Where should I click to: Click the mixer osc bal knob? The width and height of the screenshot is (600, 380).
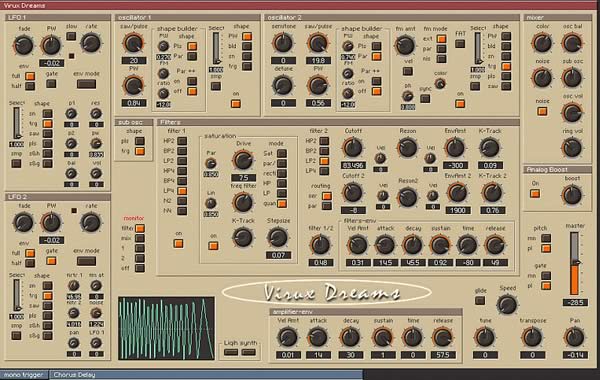click(572, 43)
